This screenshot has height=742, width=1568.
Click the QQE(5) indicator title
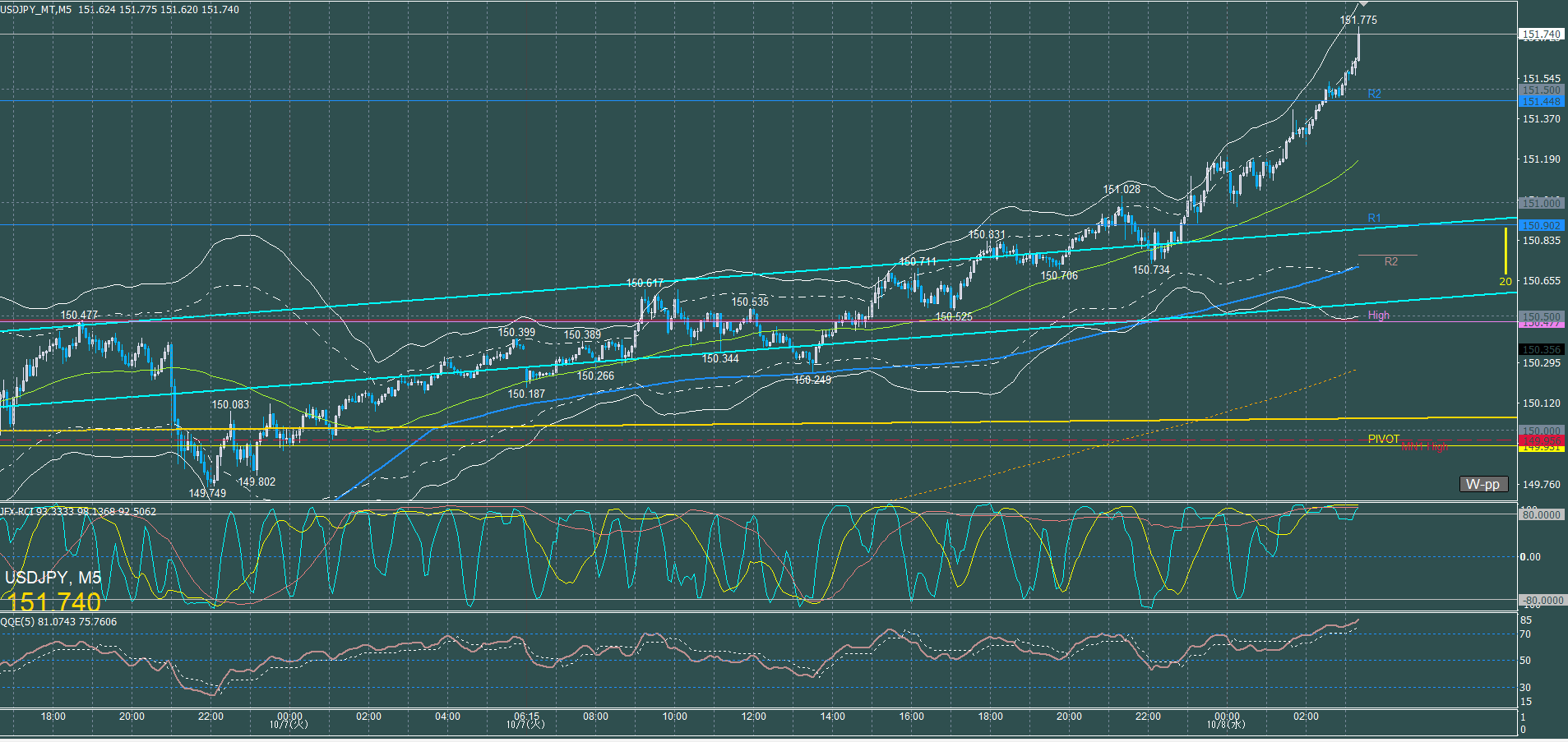[x=58, y=621]
